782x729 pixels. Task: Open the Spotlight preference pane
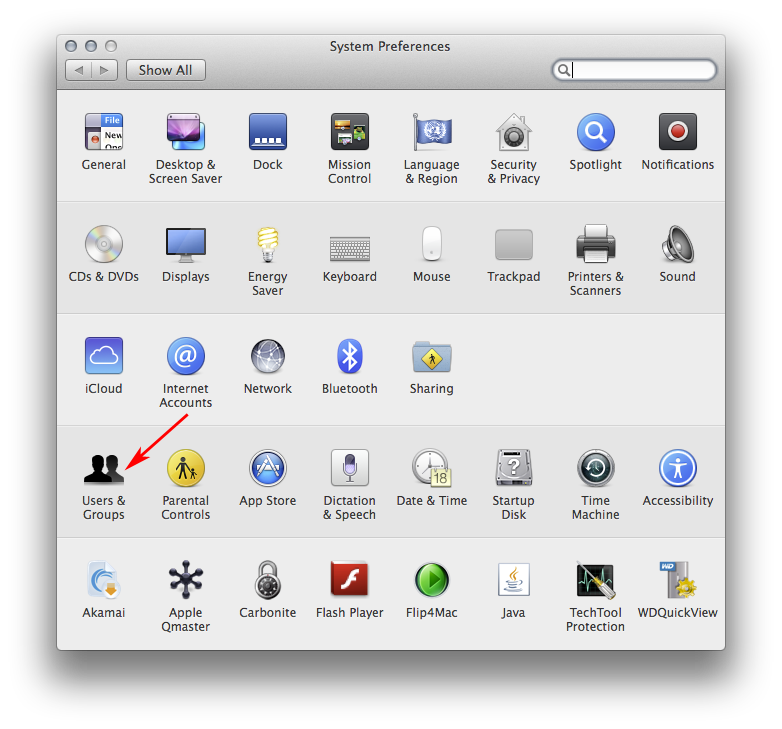pyautogui.click(x=595, y=132)
